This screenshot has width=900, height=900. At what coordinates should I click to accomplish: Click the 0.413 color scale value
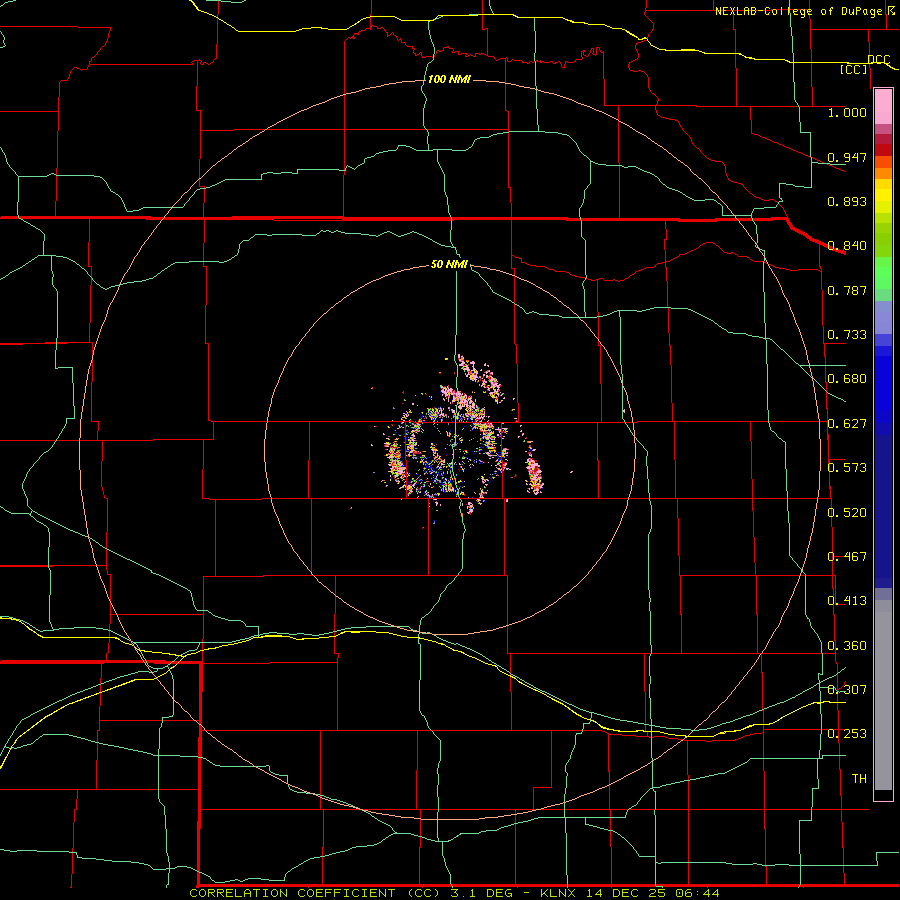coord(847,601)
